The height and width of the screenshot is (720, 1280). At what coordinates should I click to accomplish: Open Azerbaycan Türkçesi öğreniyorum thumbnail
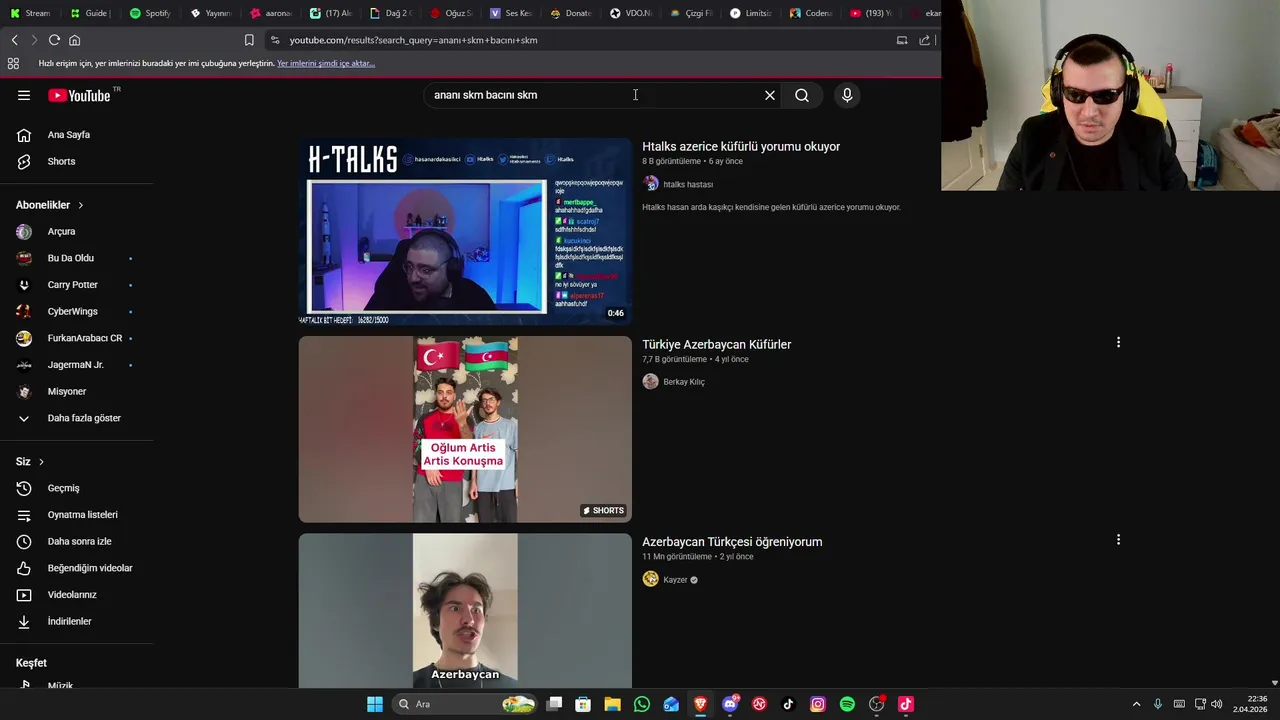click(x=465, y=610)
